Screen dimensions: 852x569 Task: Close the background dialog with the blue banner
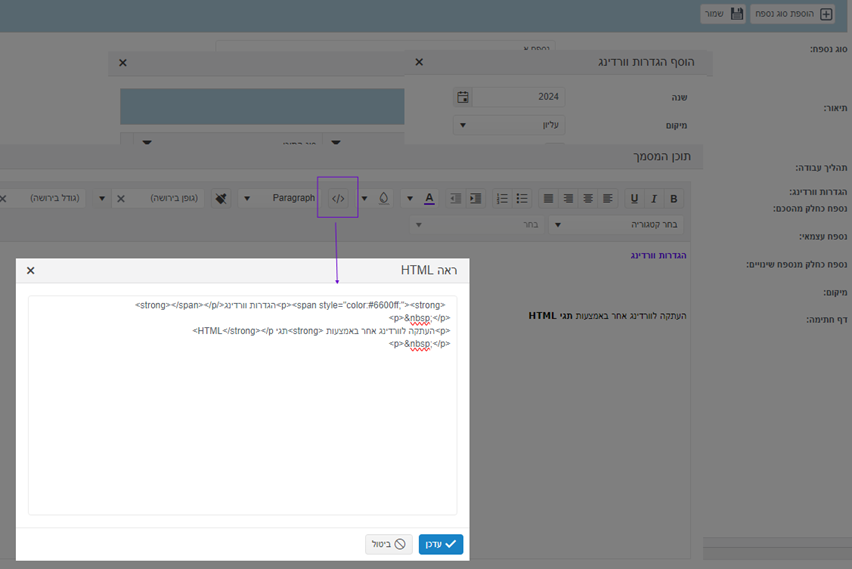pos(123,62)
